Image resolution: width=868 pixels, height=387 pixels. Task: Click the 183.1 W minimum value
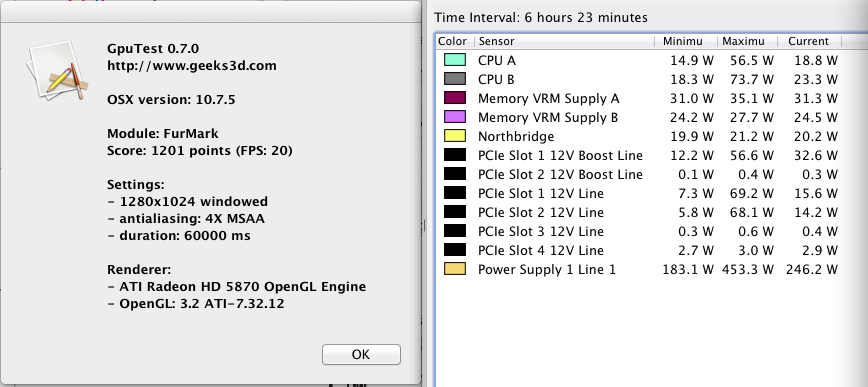688,270
